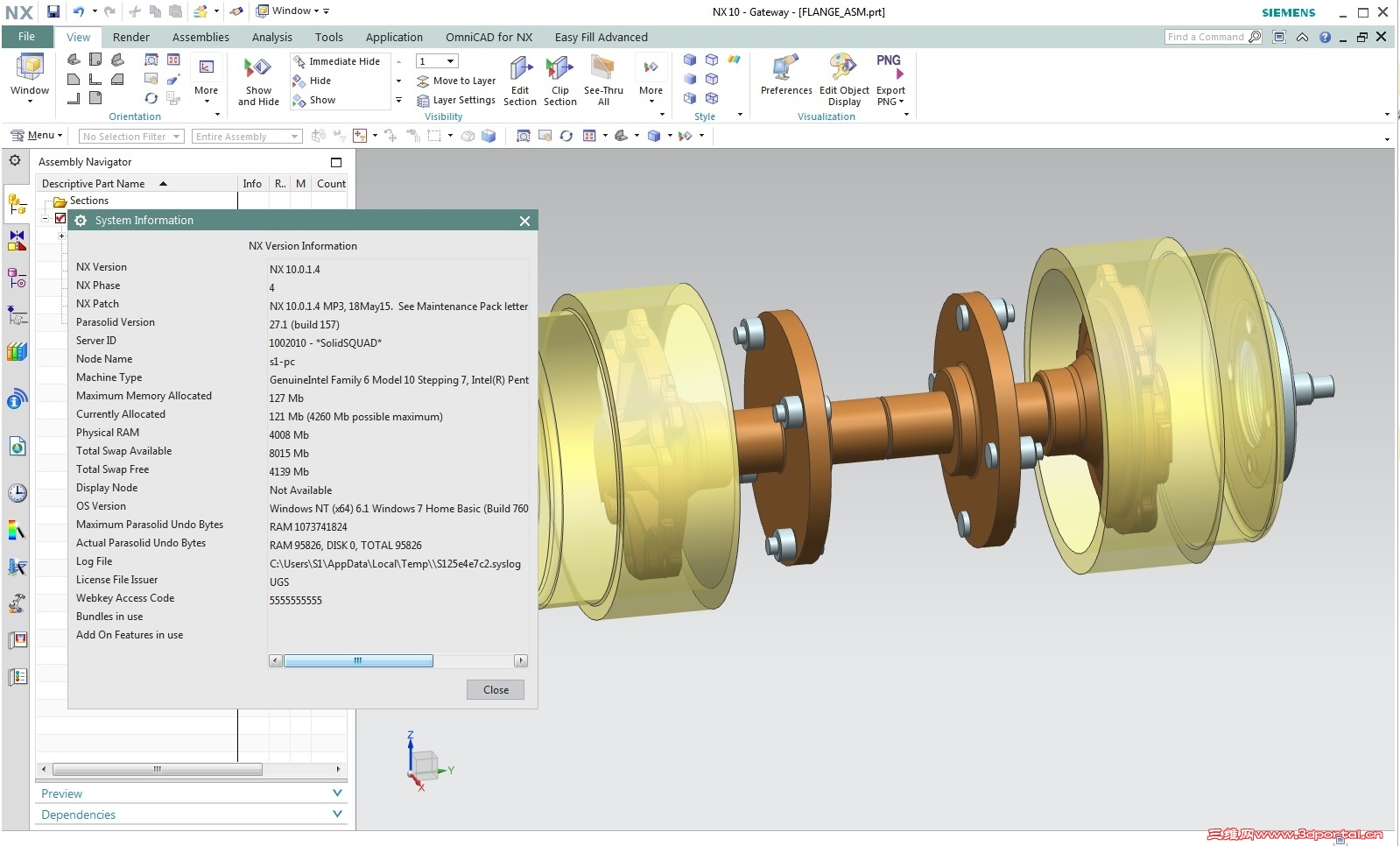1400x846 pixels.
Task: Click the Hide tool in Visibility group
Action: click(313, 81)
